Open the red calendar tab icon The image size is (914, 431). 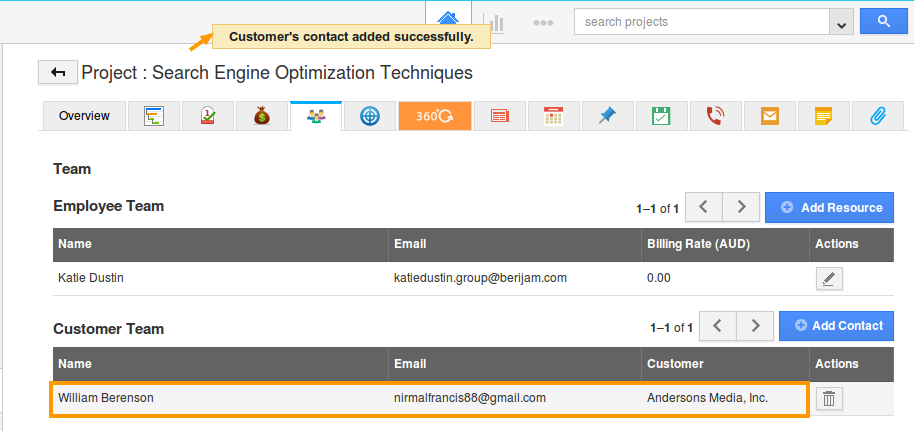[553, 116]
